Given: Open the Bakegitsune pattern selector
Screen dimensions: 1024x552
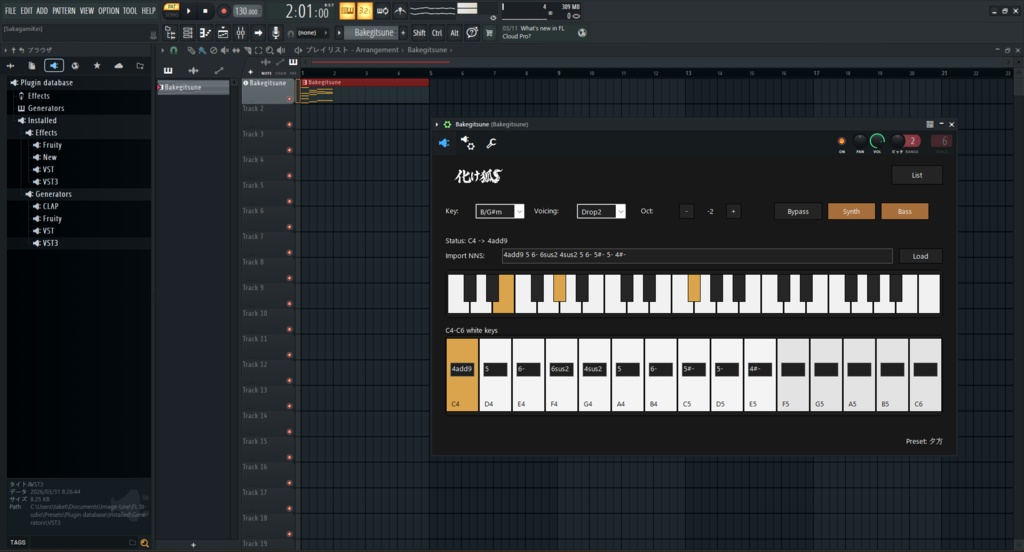Looking at the screenshot, I should [374, 33].
